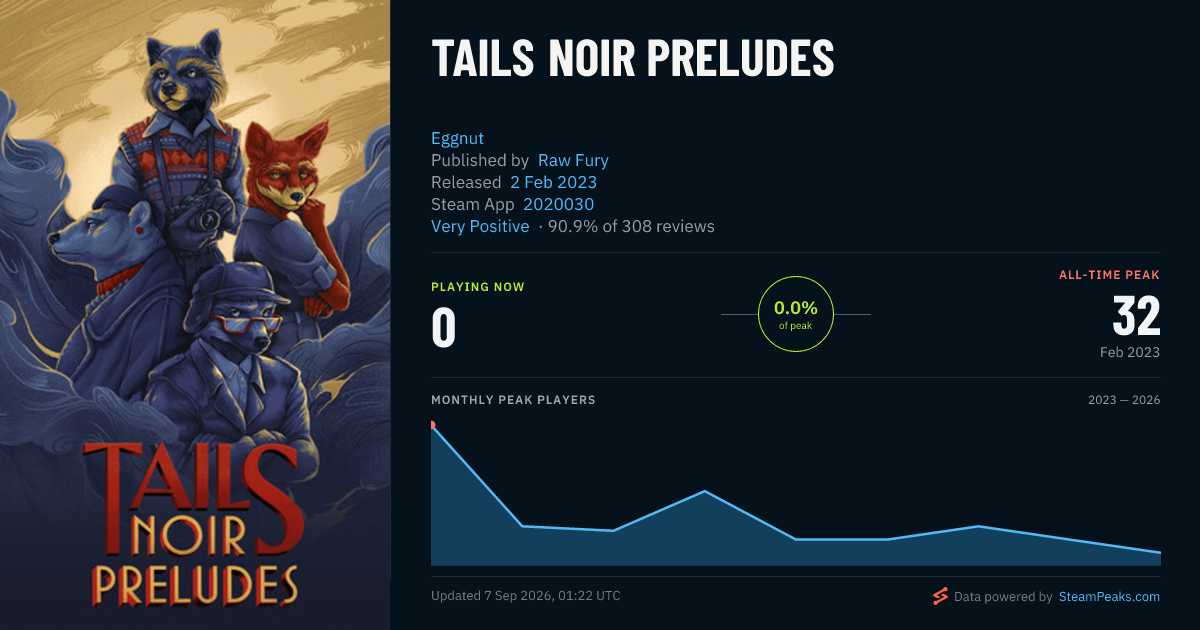This screenshot has width=1200, height=630.
Task: Open the Raw Fury publisher link
Action: pos(573,160)
